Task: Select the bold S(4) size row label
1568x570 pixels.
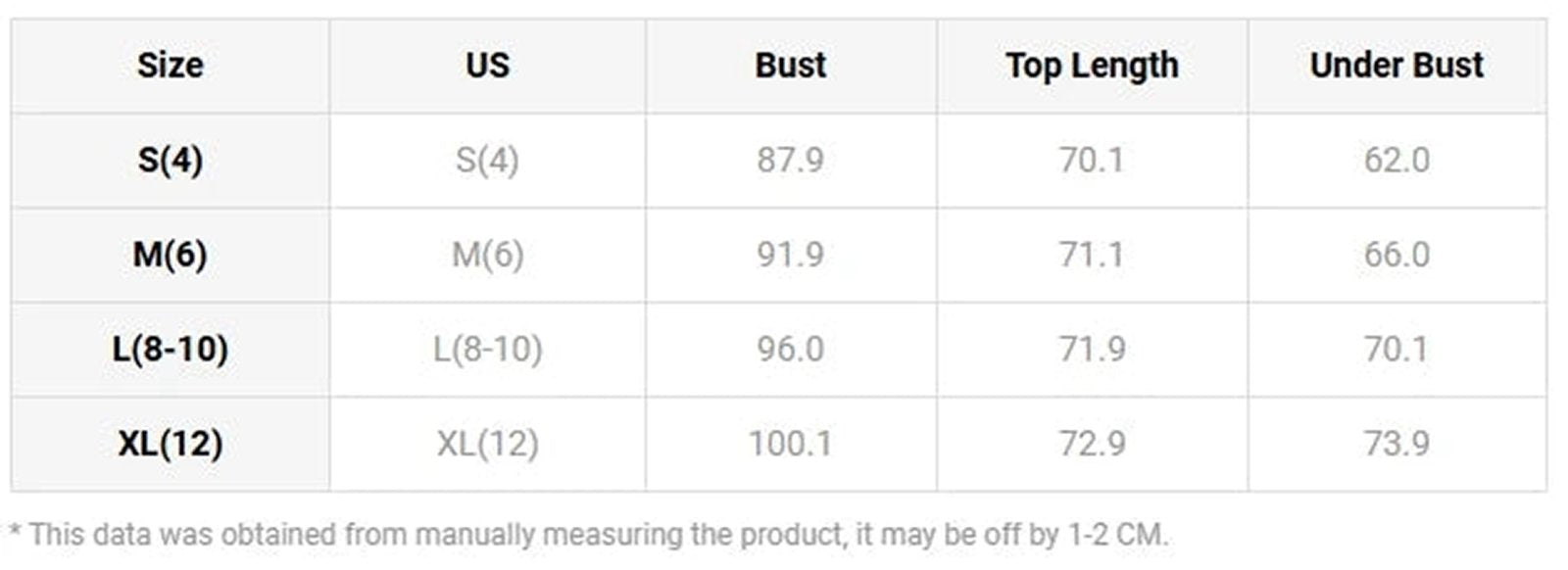Action: click(170, 160)
